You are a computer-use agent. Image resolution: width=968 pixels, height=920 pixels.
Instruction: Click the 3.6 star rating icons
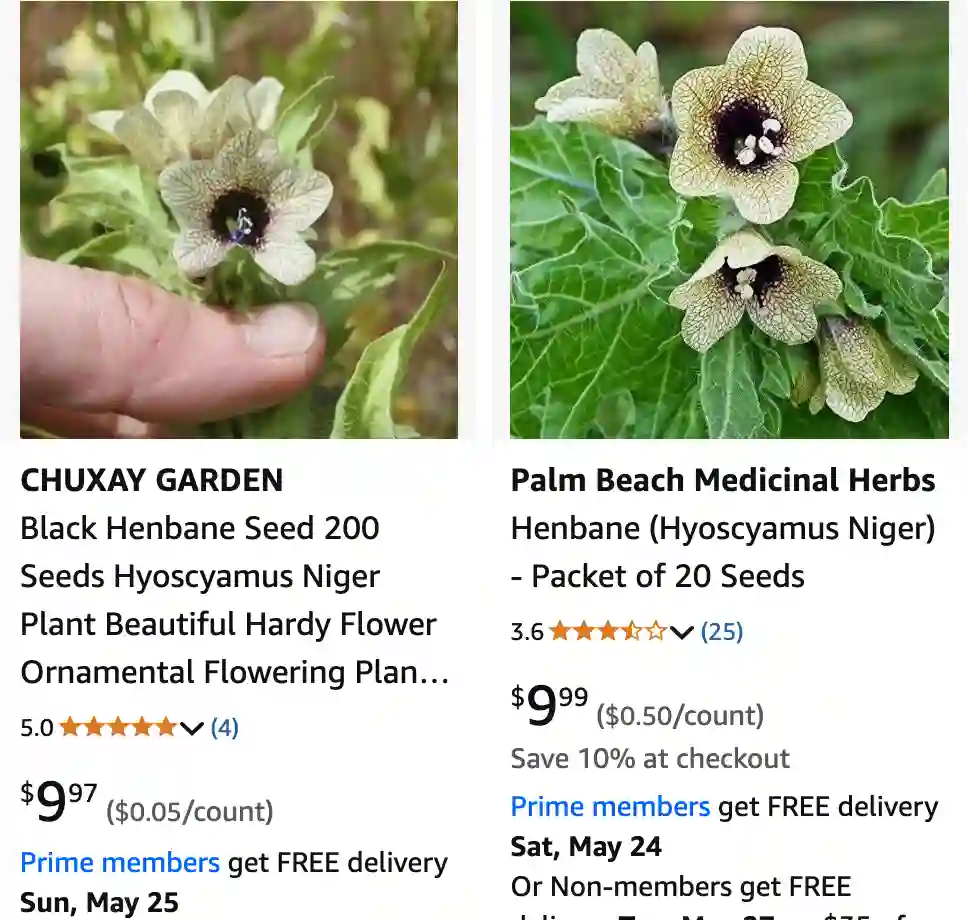pyautogui.click(x=607, y=631)
